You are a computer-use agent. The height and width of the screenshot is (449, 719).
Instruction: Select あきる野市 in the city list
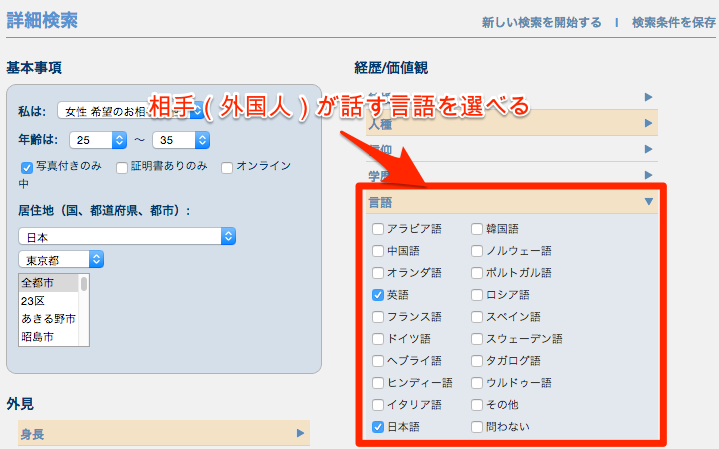[x=49, y=318]
